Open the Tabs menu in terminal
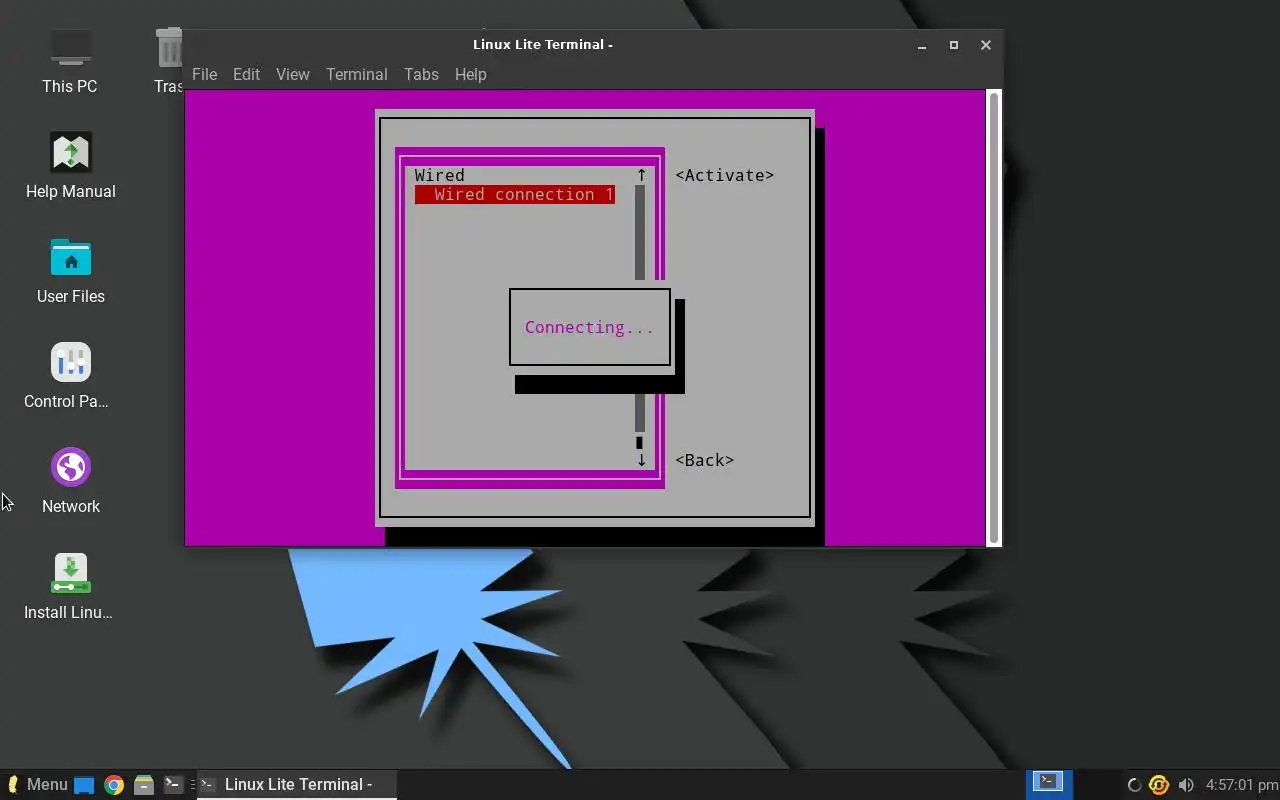 tap(421, 74)
